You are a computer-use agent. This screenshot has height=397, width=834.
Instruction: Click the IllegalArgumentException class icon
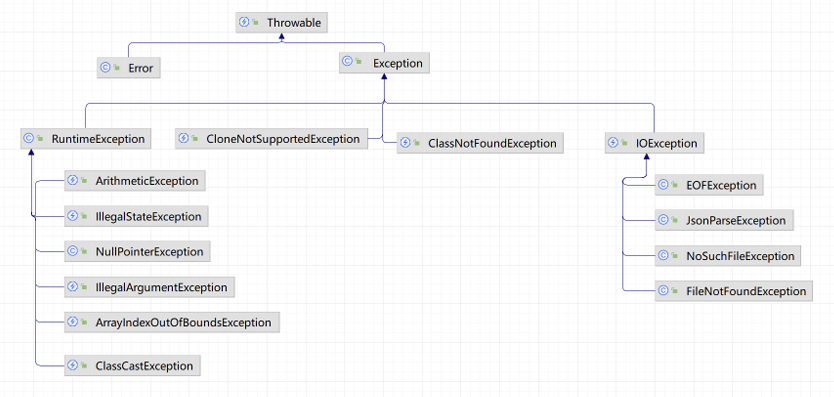pyautogui.click(x=73, y=287)
